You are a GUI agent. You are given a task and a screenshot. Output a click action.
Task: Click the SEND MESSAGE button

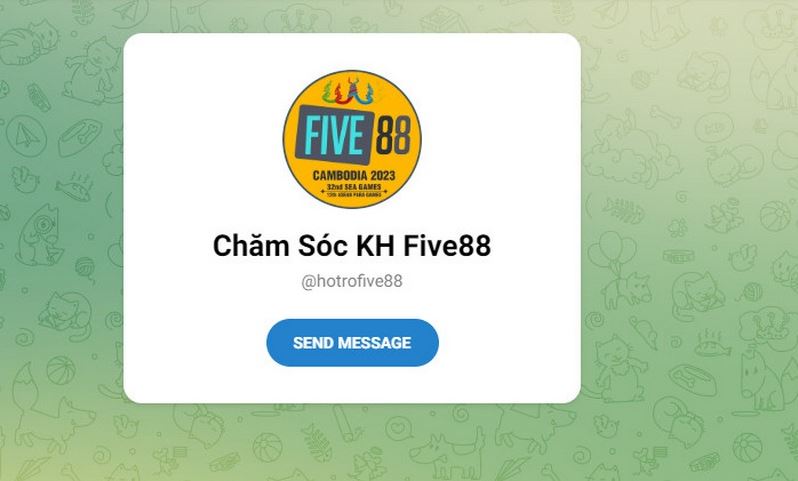[x=352, y=343]
